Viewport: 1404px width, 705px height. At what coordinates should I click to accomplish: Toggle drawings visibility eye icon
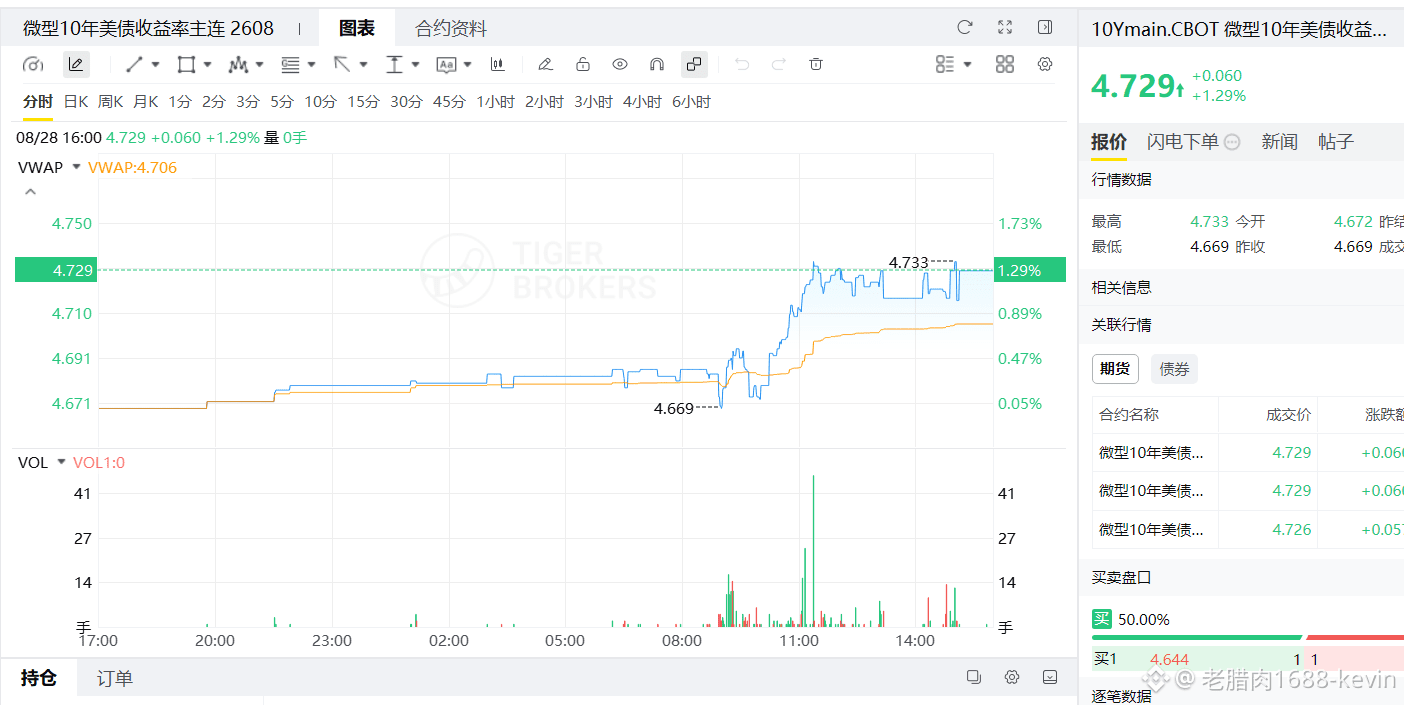tap(620, 65)
